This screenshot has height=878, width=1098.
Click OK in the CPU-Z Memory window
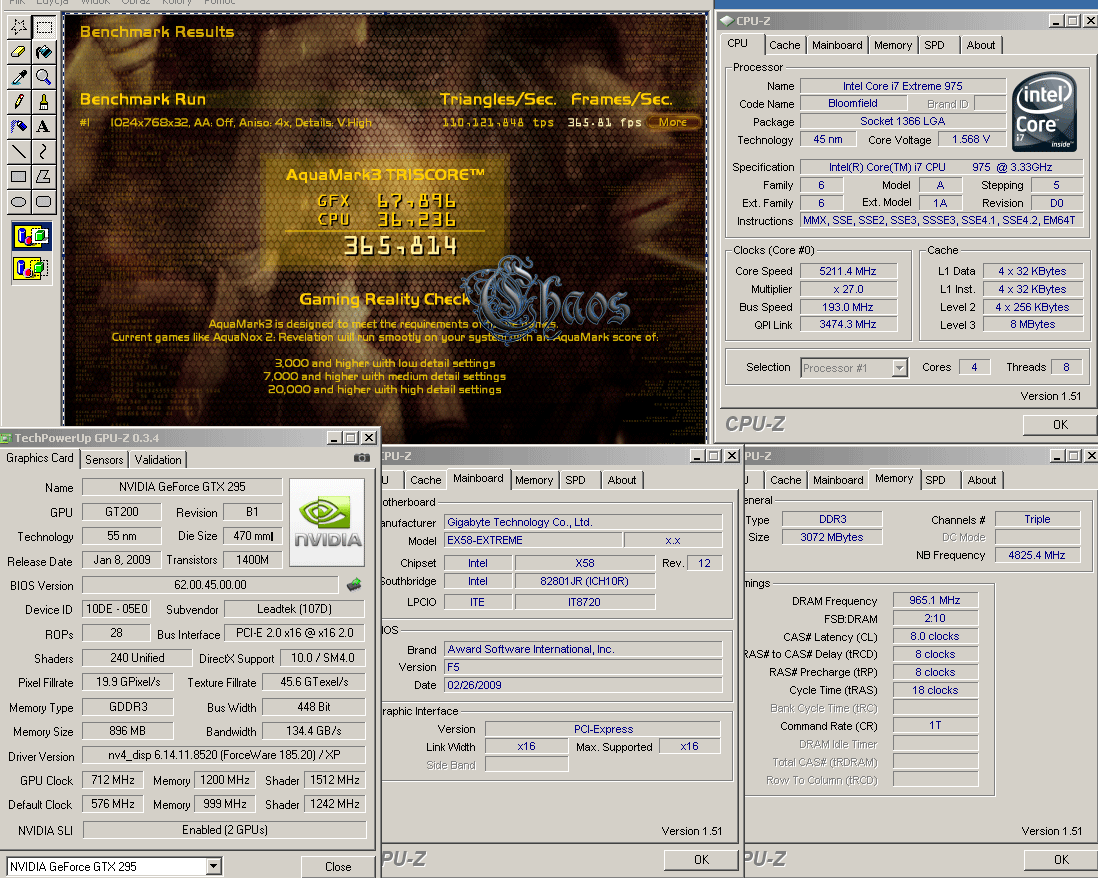pos(1061,860)
